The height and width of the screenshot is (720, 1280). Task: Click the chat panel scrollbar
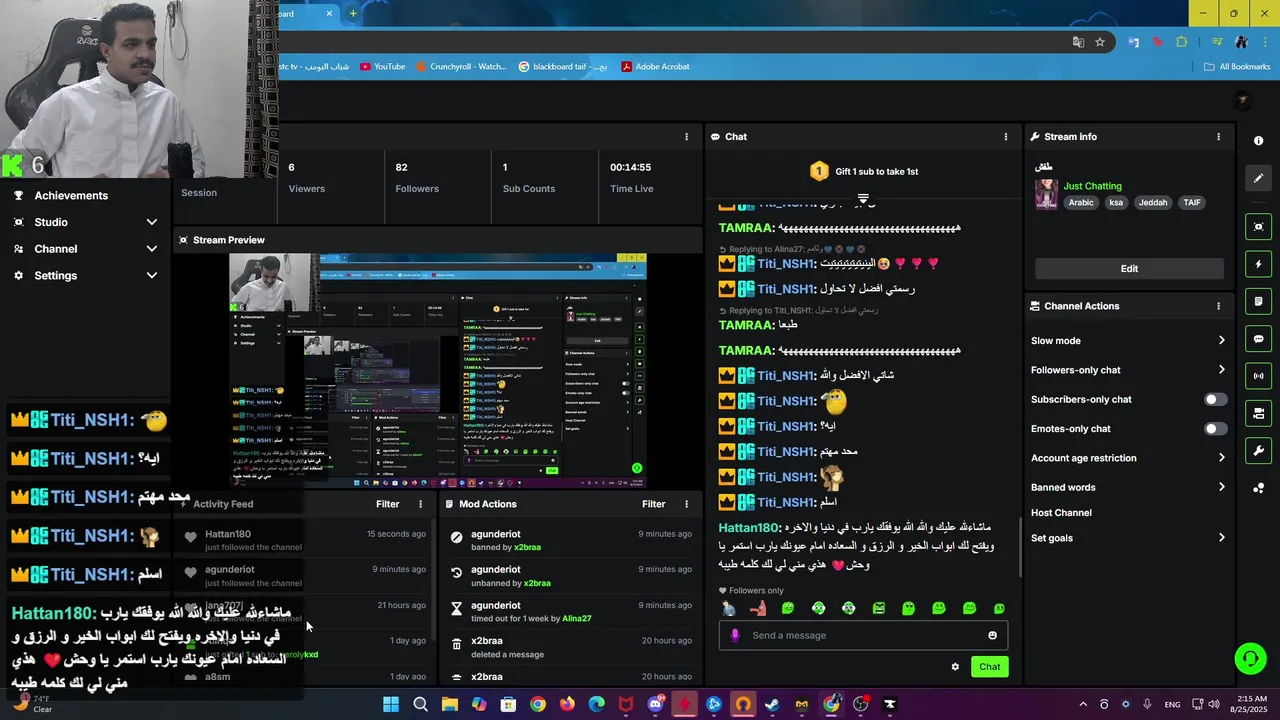[x=1020, y=547]
